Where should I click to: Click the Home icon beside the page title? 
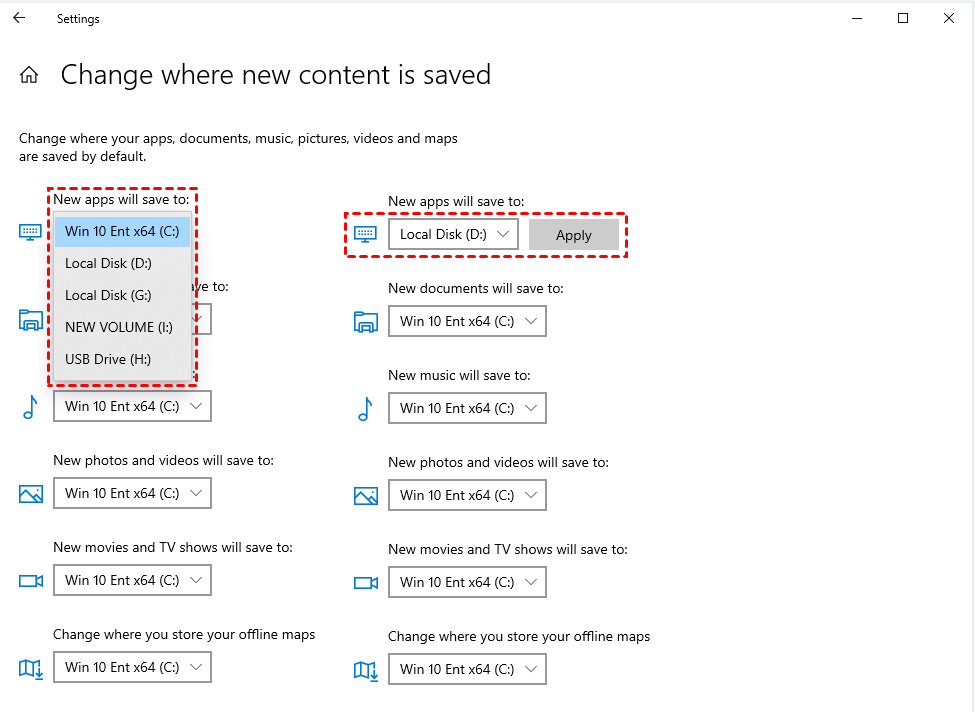click(x=30, y=75)
